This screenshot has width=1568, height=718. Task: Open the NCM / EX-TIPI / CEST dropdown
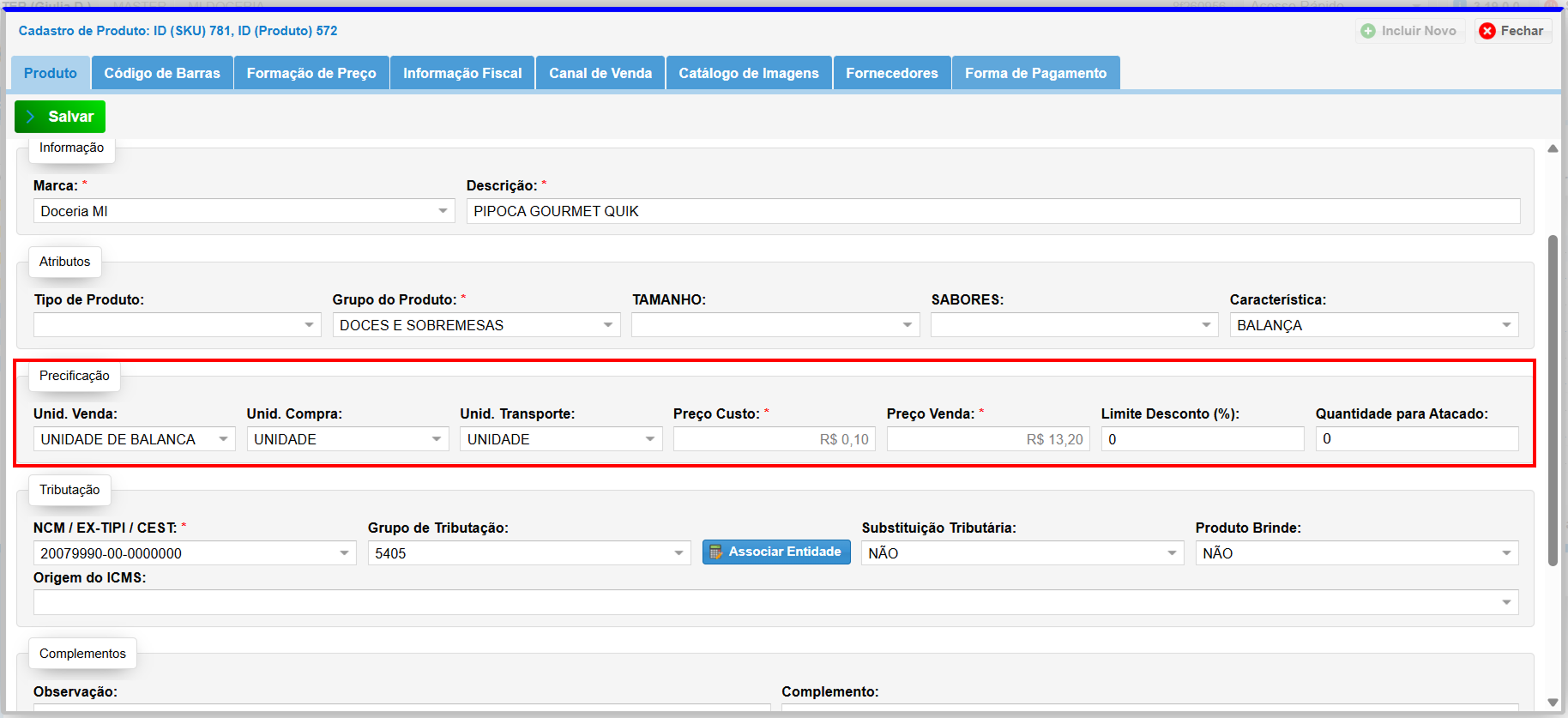pos(344,553)
